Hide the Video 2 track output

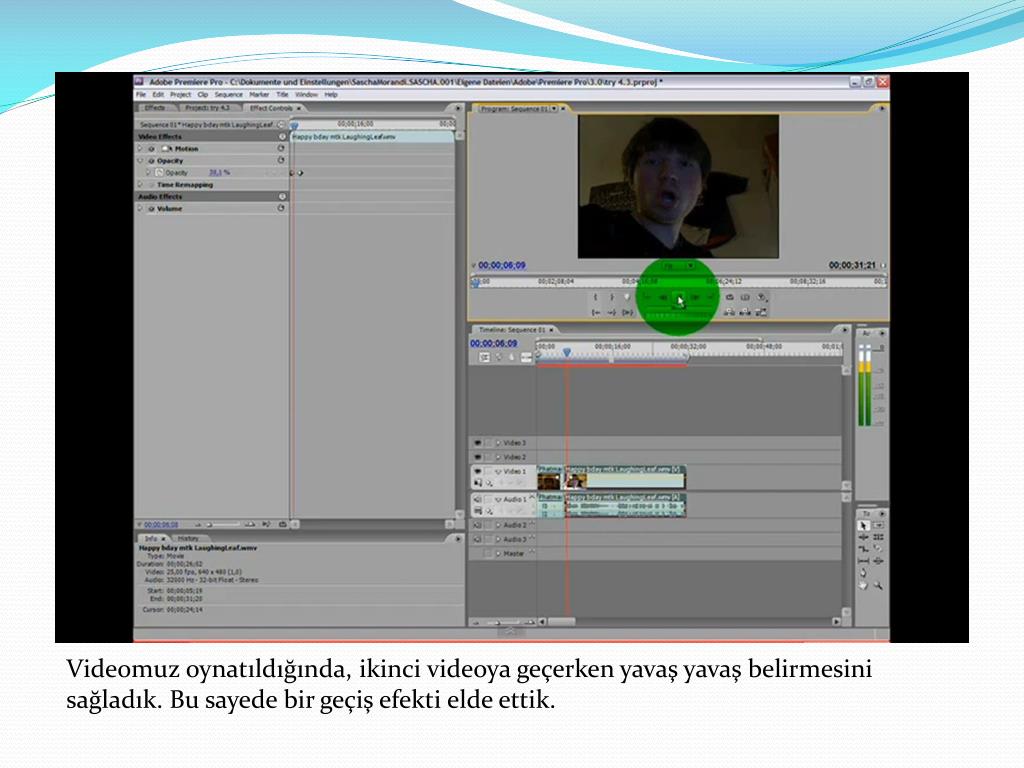click(x=477, y=457)
